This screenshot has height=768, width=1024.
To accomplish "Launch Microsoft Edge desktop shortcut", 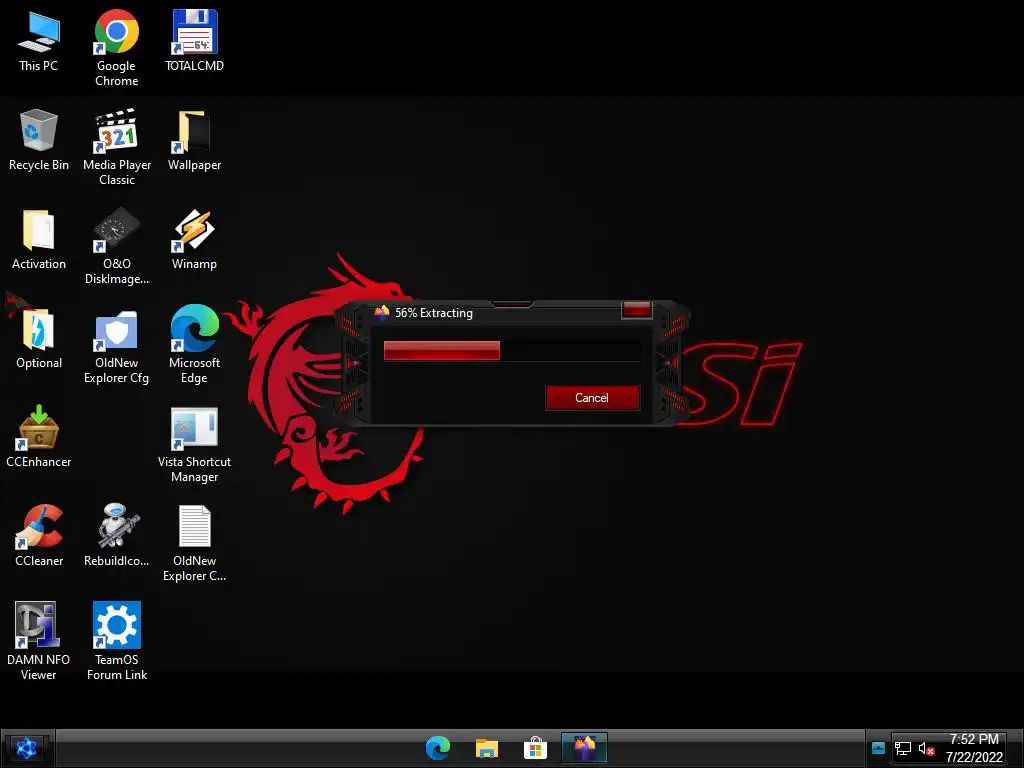I will pyautogui.click(x=195, y=345).
